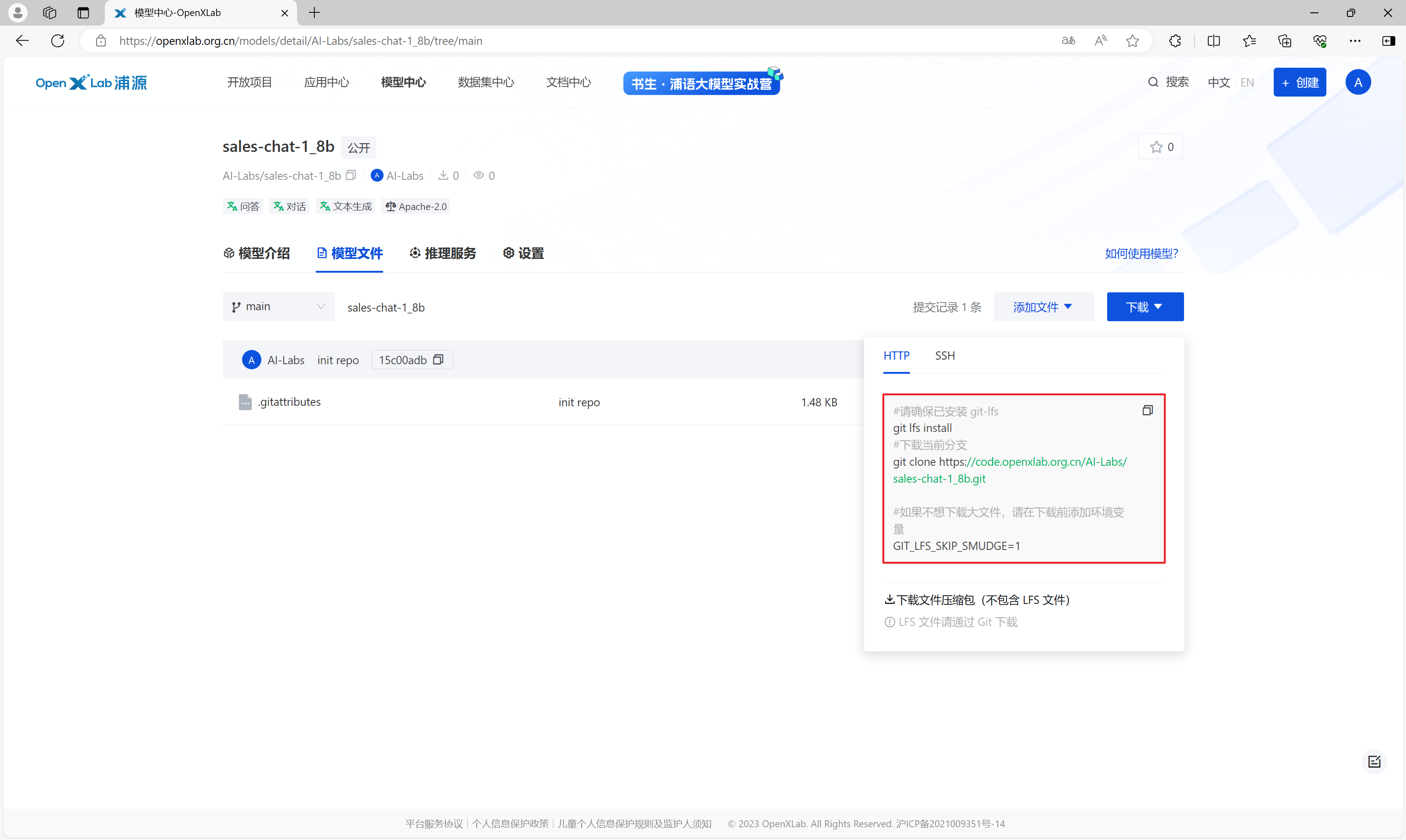
Task: Open the .gitattributes file
Action: tap(289, 402)
